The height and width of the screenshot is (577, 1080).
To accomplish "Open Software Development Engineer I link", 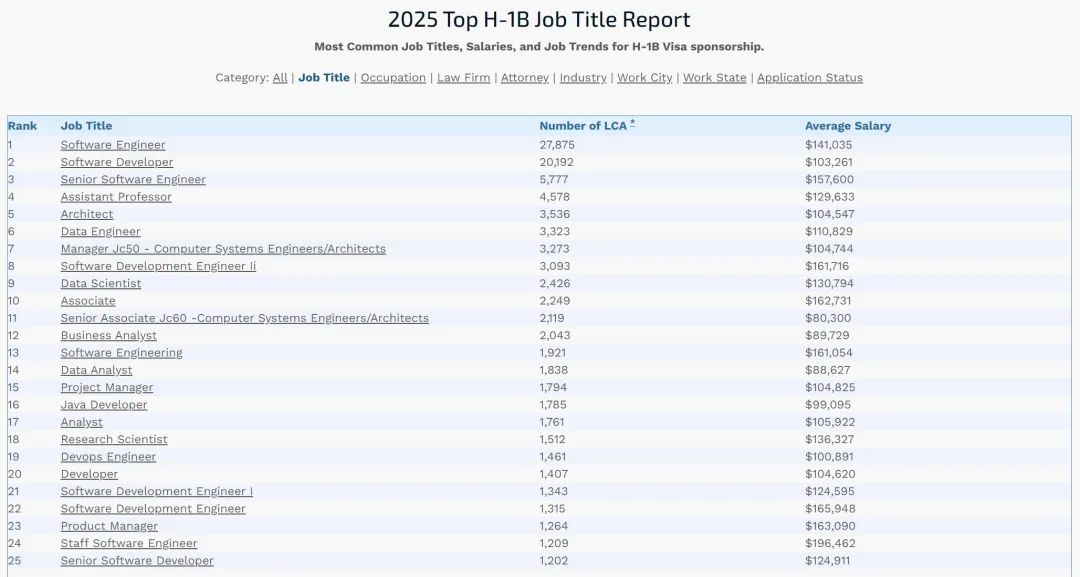I will tap(157, 492).
